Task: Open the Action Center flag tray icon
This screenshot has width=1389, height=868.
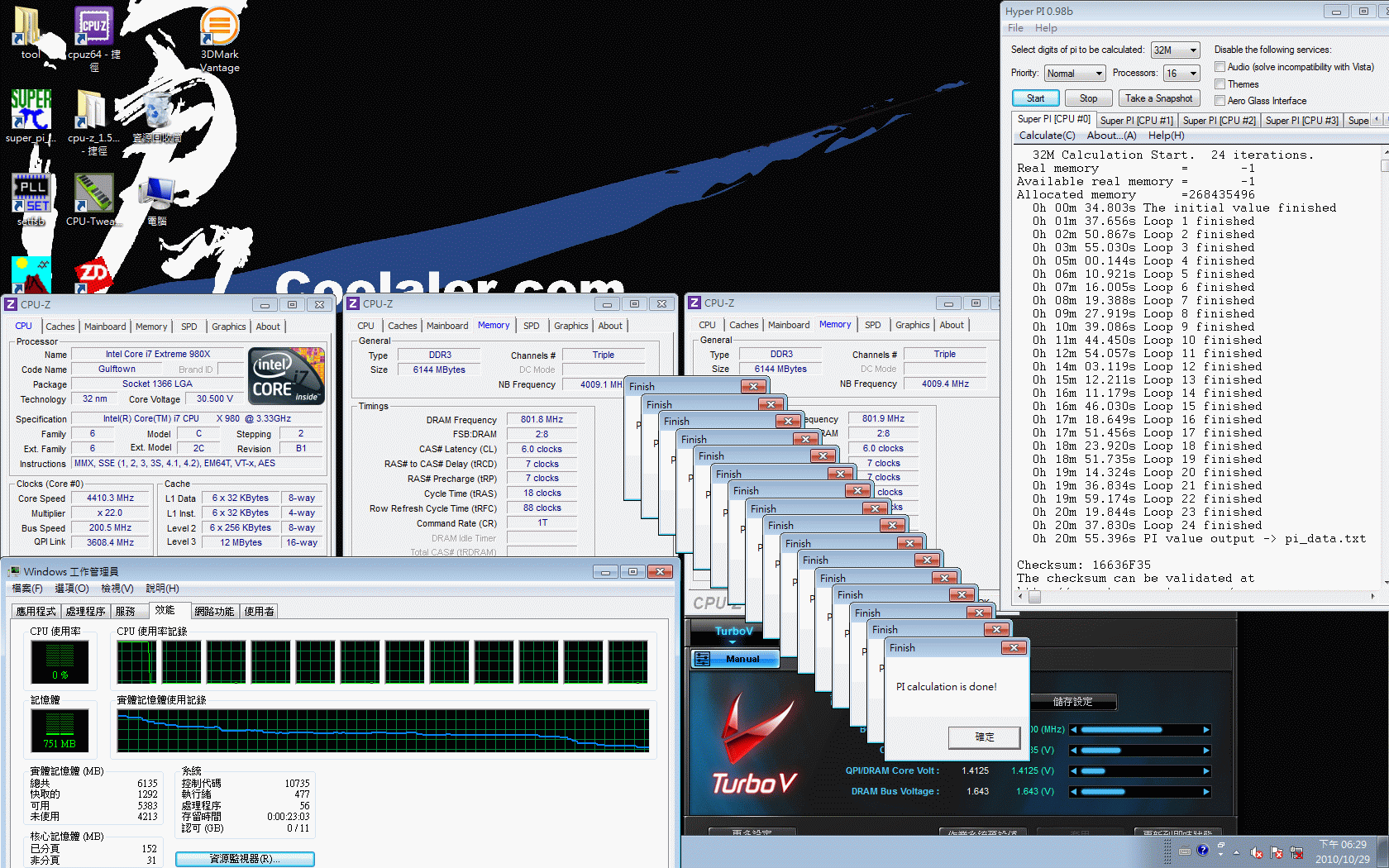Action: pos(1277,852)
